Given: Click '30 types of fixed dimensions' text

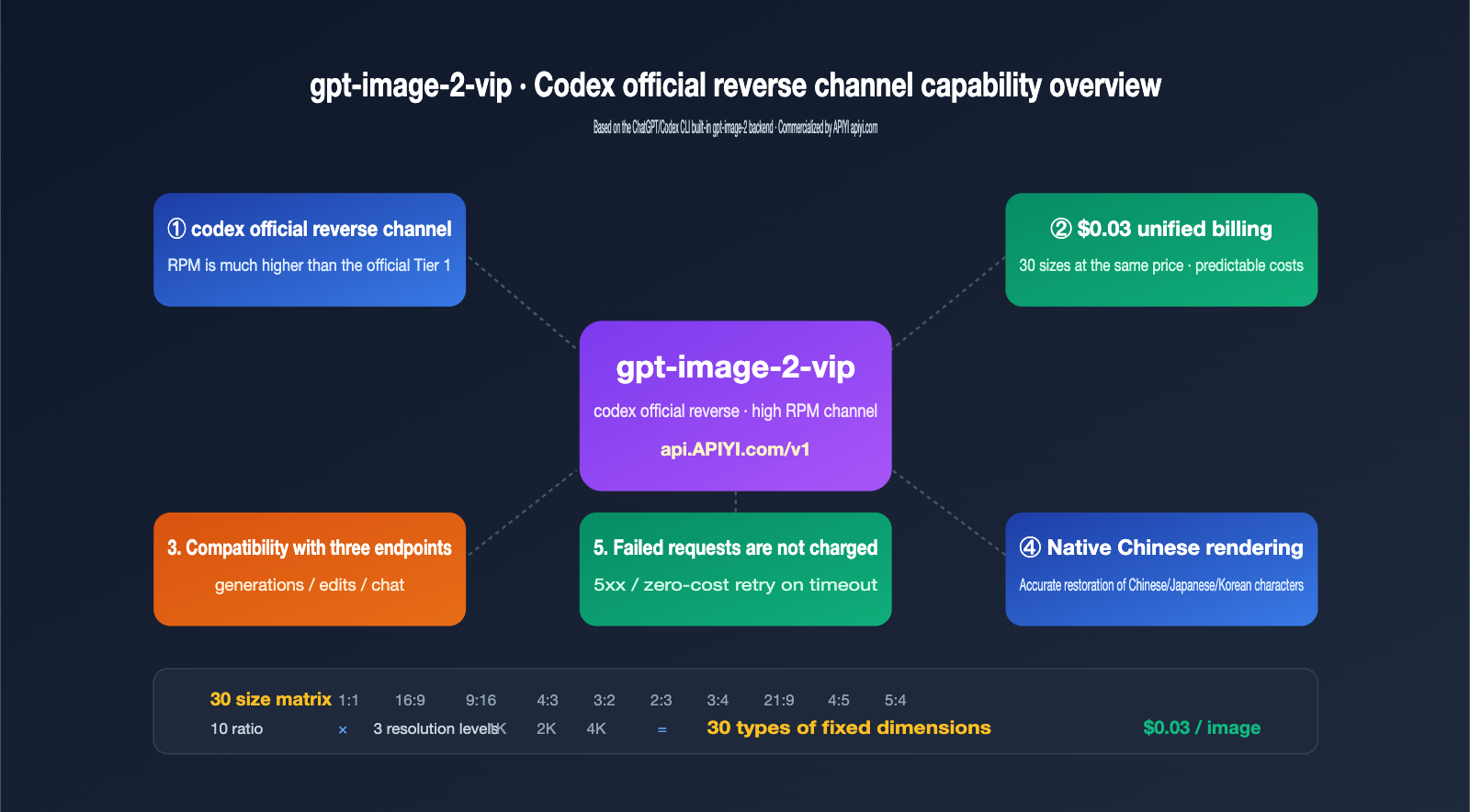Looking at the screenshot, I should (x=849, y=727).
